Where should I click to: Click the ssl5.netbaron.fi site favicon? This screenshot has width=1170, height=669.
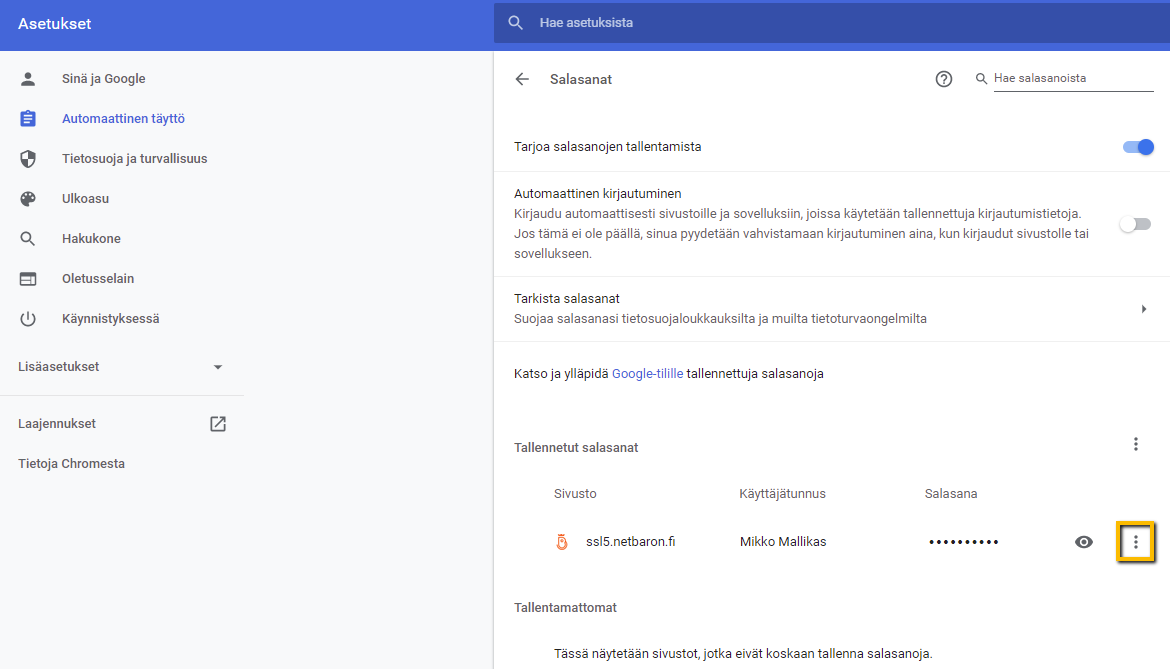(x=562, y=542)
